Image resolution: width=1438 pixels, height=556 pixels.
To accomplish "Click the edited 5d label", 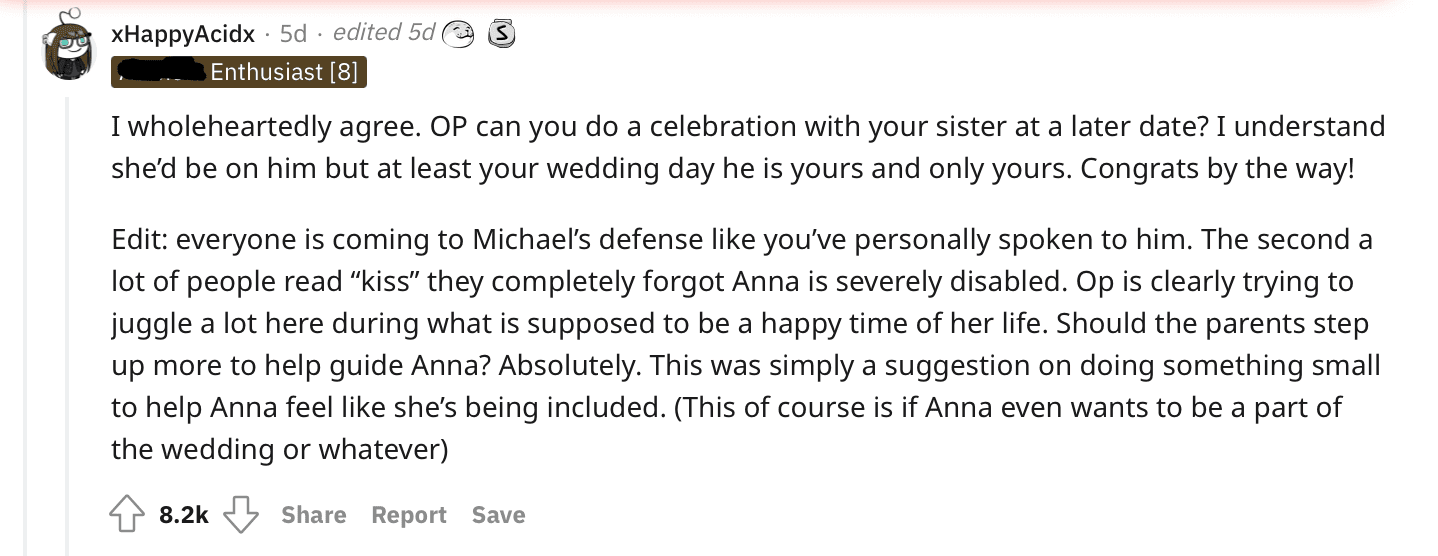I will coord(384,32).
